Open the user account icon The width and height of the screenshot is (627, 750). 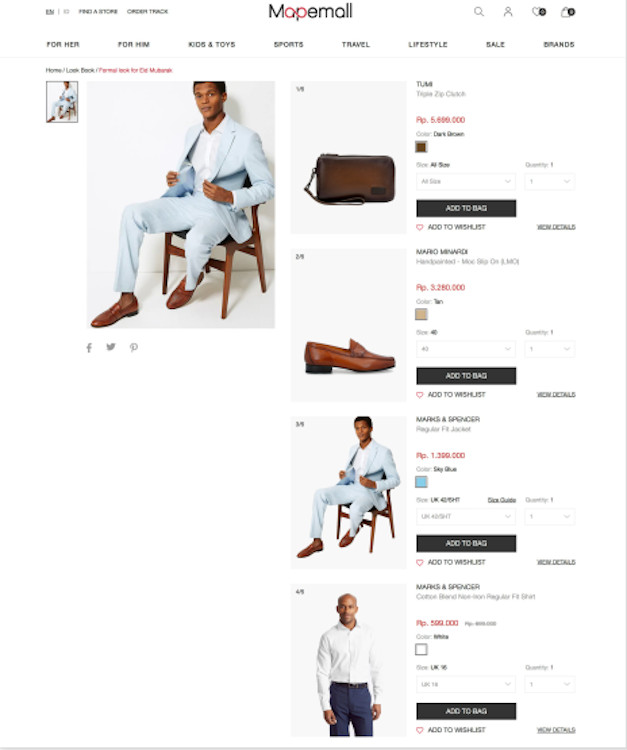(x=508, y=11)
